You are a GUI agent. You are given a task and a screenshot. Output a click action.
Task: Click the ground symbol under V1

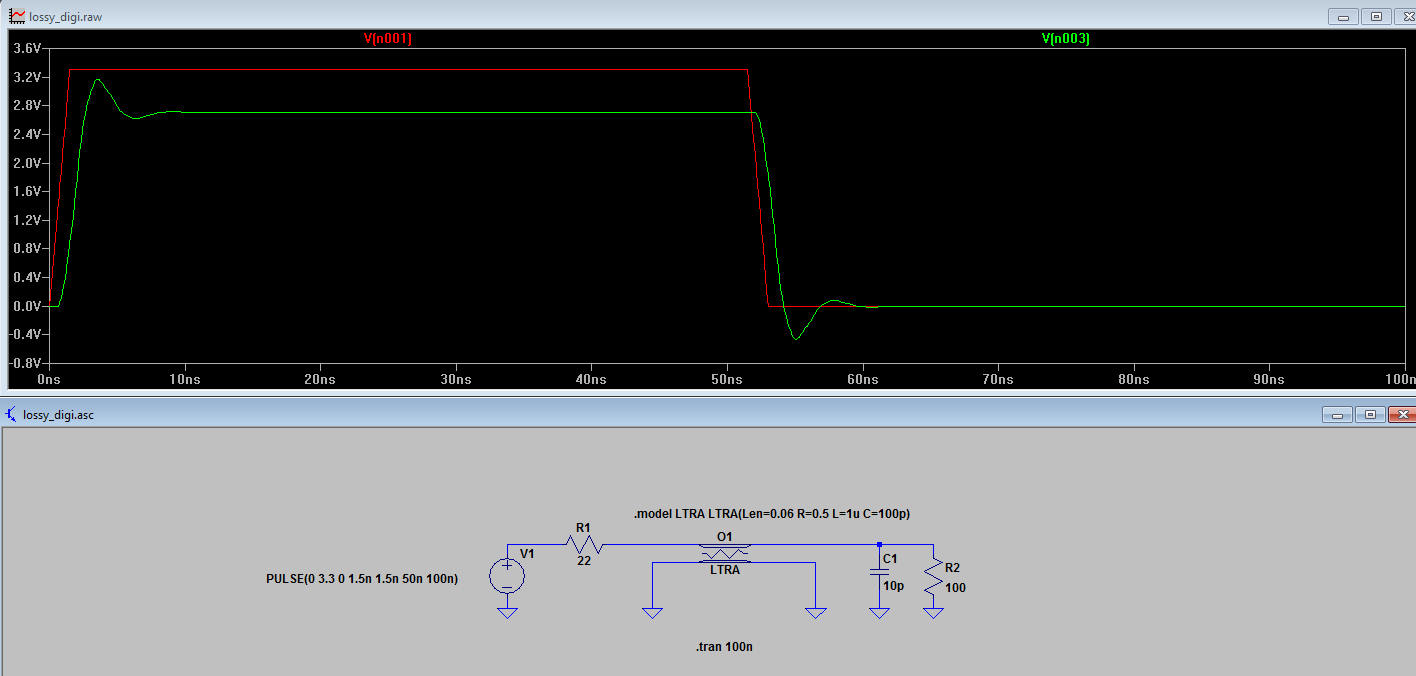click(x=507, y=612)
